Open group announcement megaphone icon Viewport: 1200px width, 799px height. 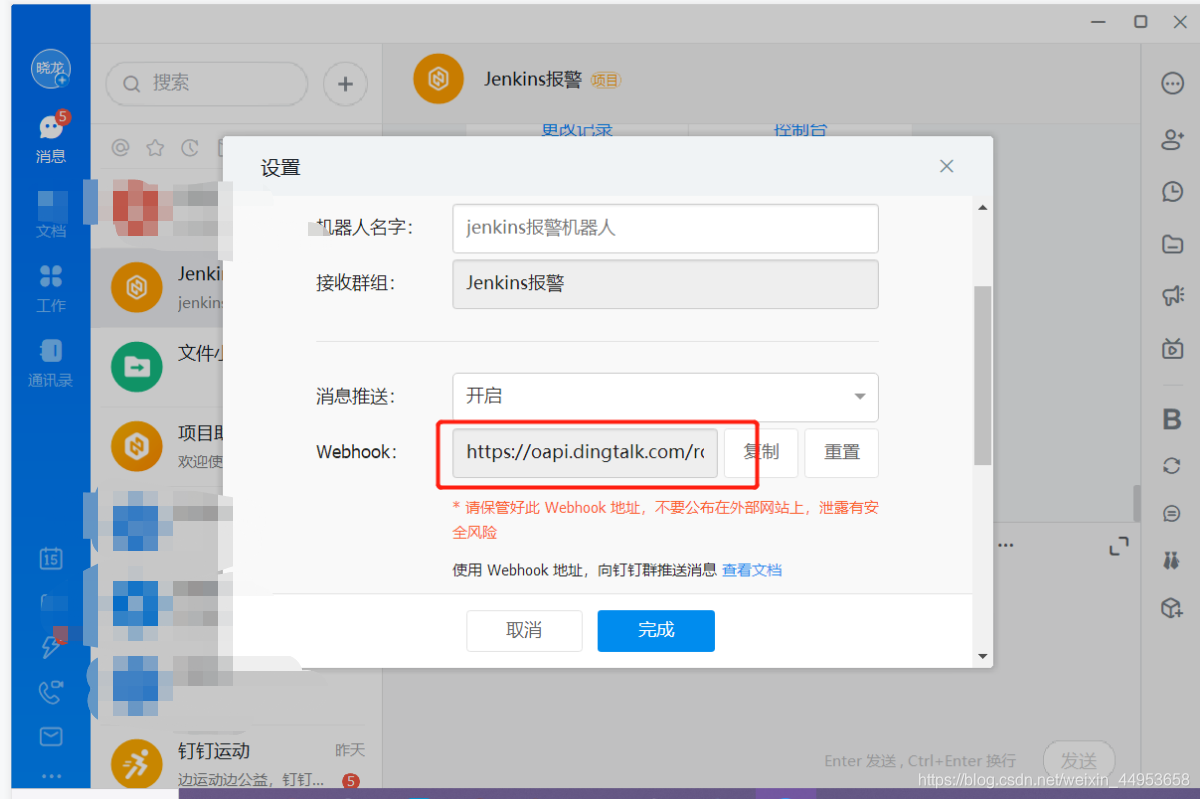tap(1173, 295)
